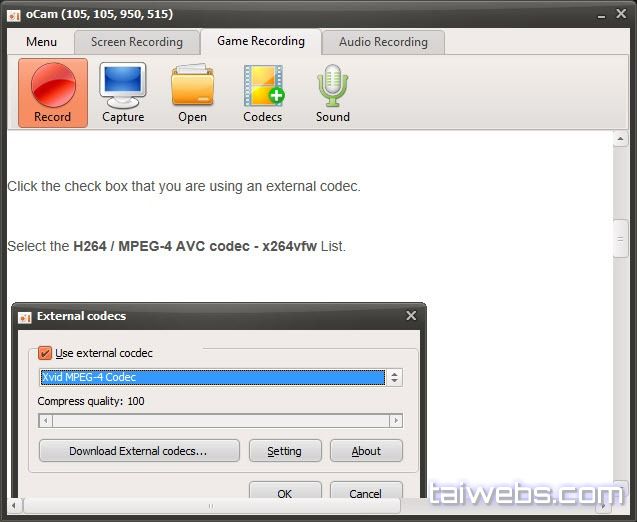Click the About button
Viewport: 637px width, 522px height.
point(366,451)
